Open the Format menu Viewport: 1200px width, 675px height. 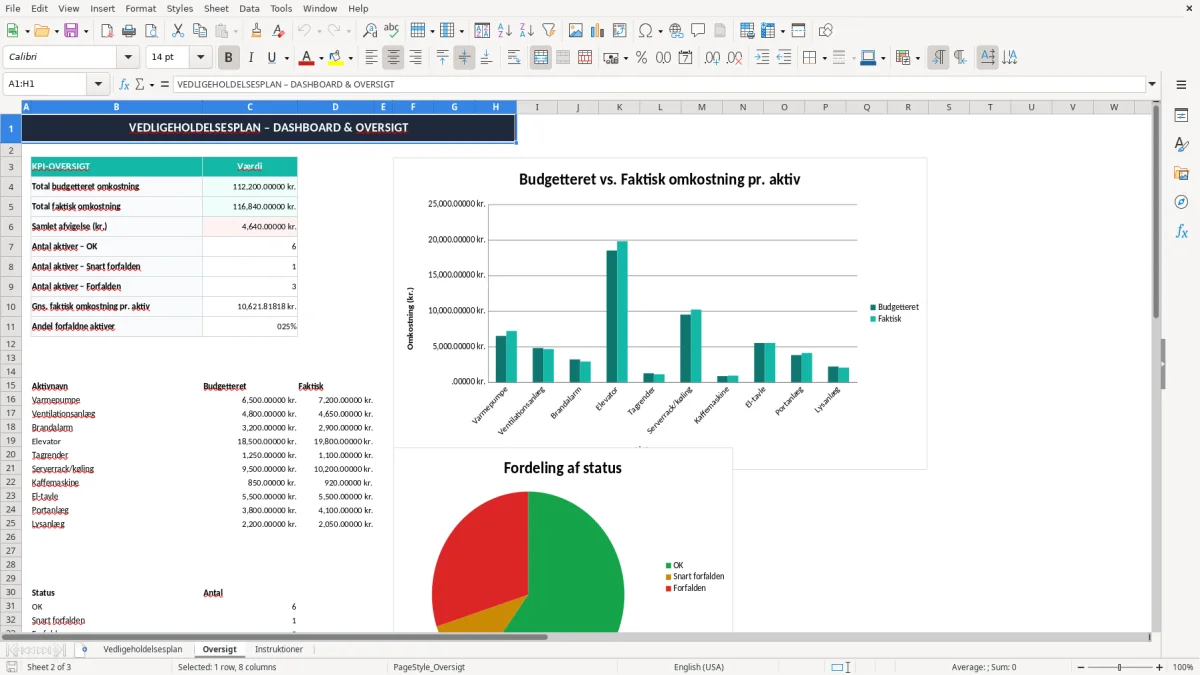click(x=140, y=8)
